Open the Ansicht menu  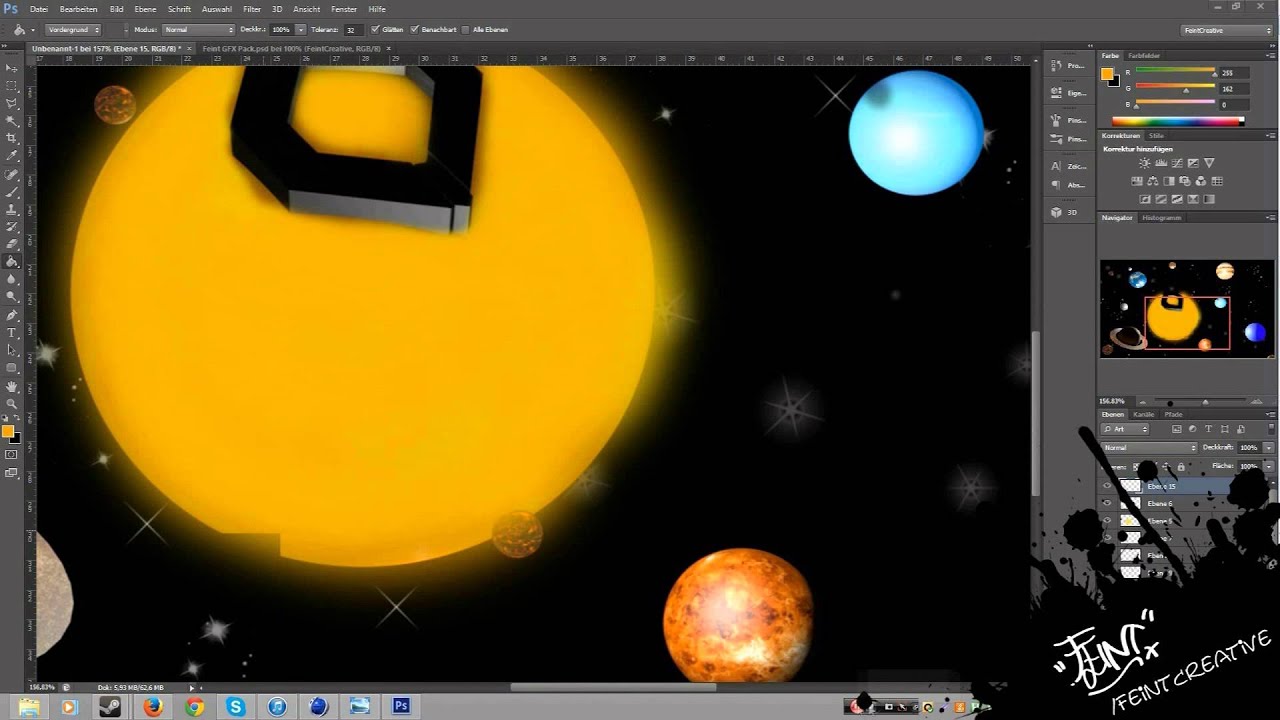(307, 9)
